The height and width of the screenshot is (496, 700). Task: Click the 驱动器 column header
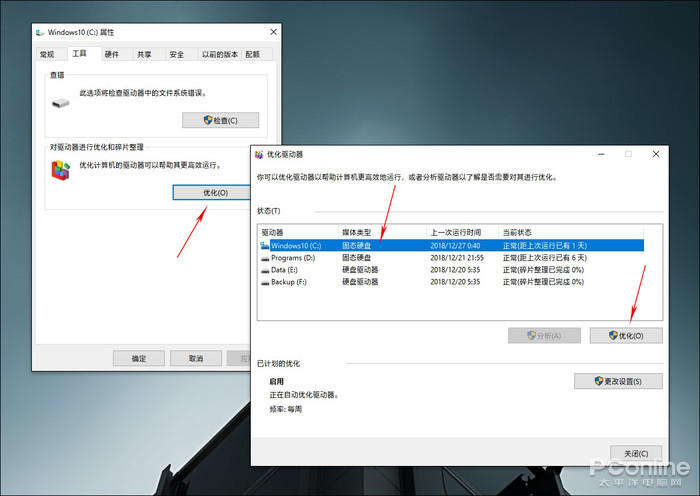tap(298, 232)
